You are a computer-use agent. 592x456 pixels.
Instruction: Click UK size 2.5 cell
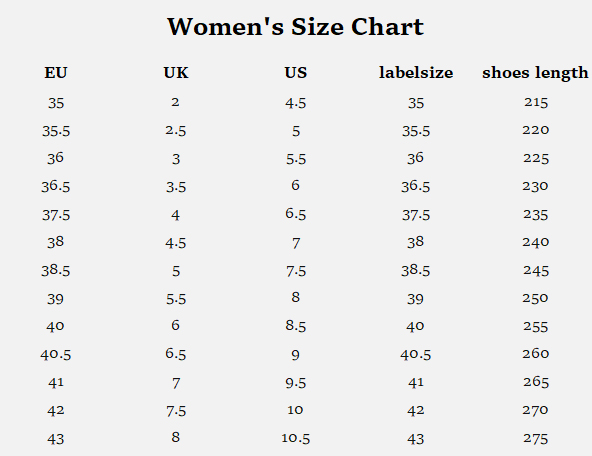176,131
